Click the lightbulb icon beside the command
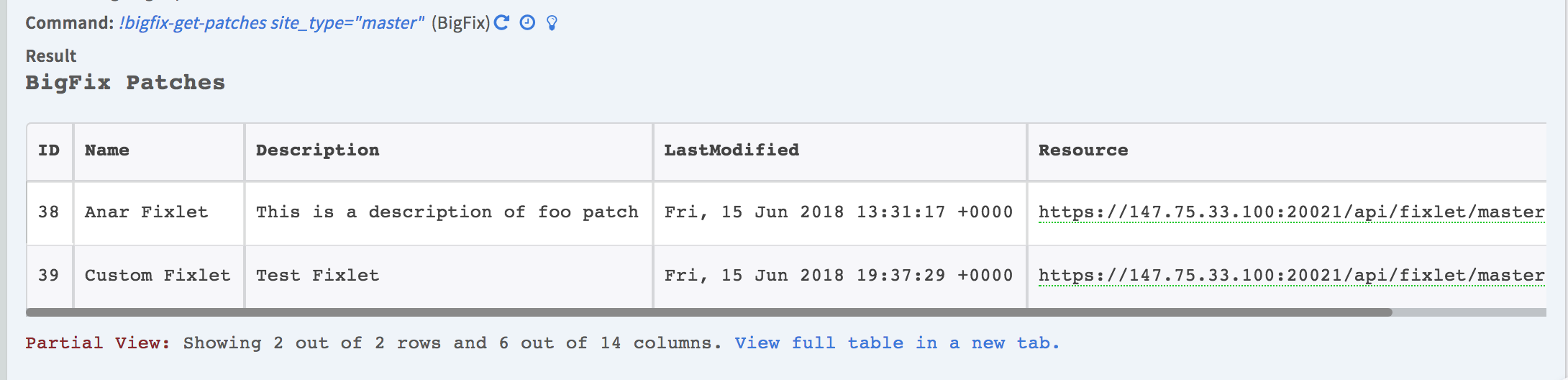Image resolution: width=1568 pixels, height=380 pixels. pos(552,23)
